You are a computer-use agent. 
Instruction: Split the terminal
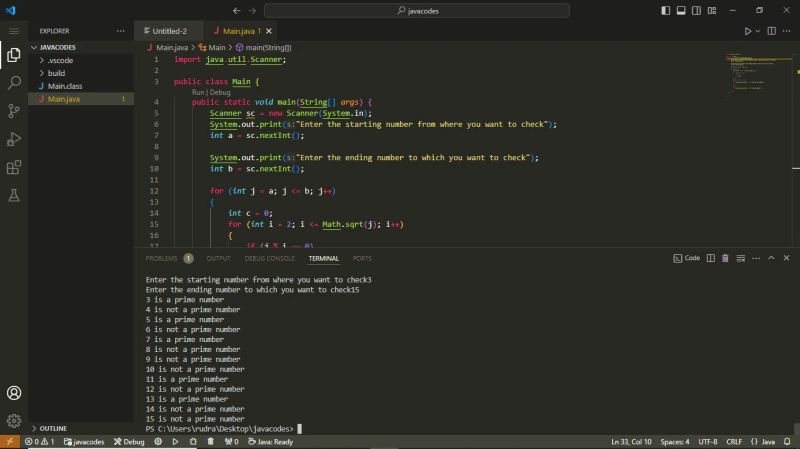point(711,258)
